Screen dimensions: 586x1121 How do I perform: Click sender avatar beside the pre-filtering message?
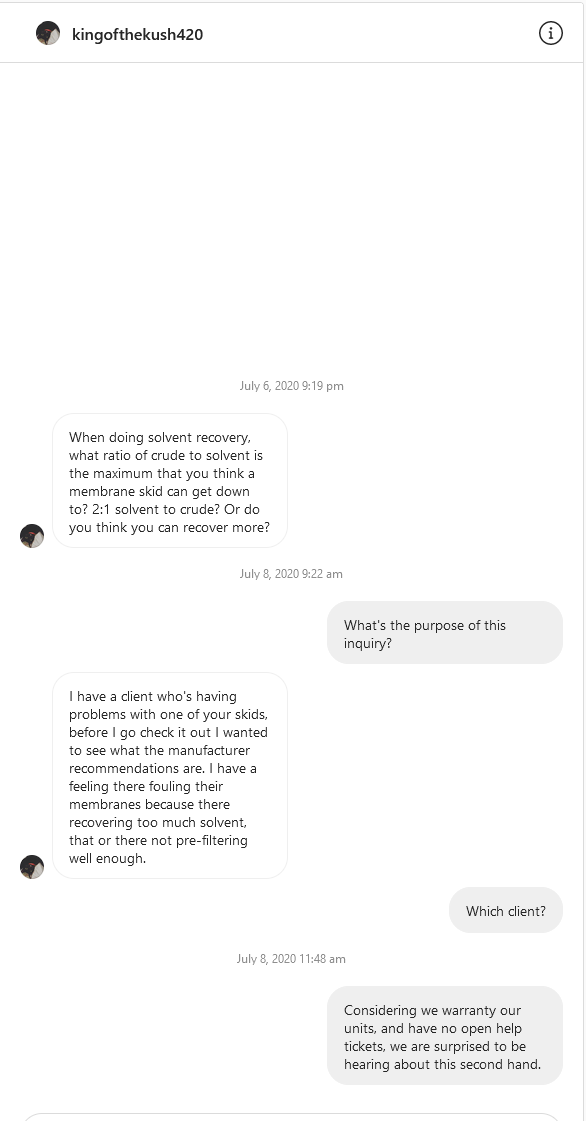pyautogui.click(x=32, y=866)
